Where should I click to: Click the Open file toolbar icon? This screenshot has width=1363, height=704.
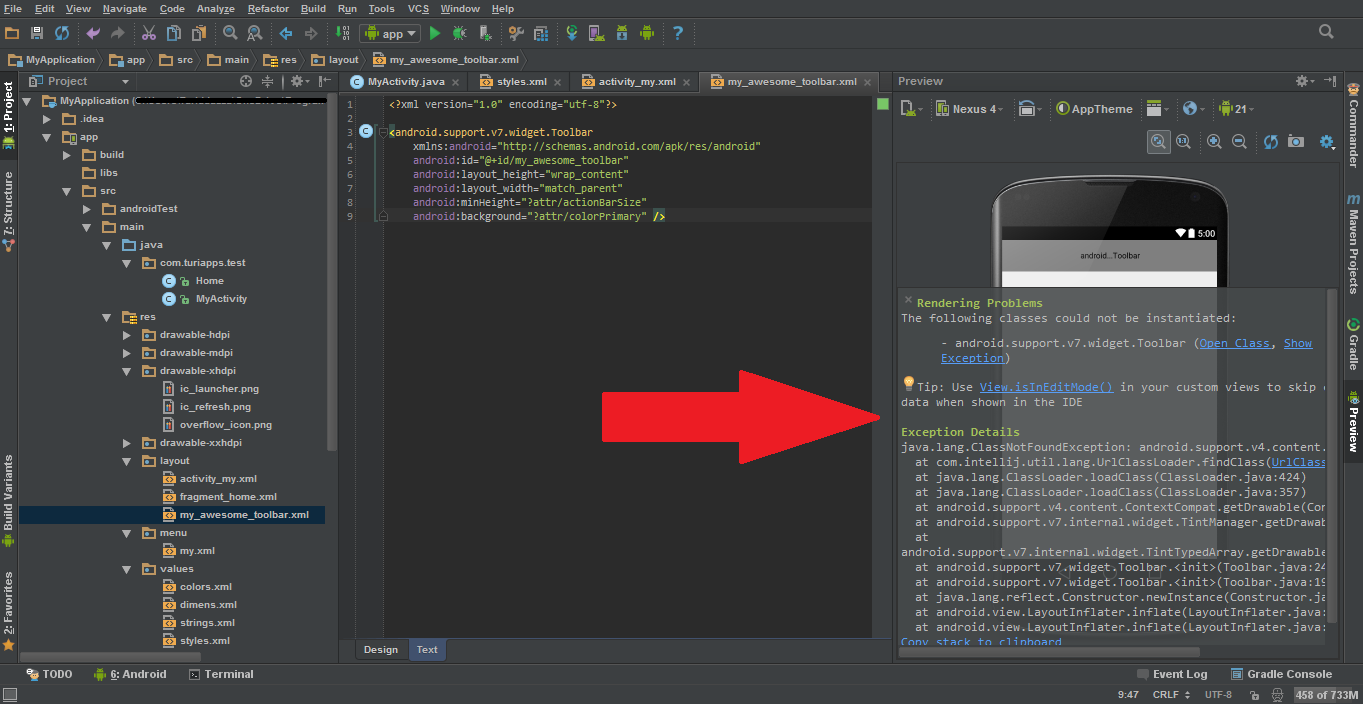click(12, 33)
